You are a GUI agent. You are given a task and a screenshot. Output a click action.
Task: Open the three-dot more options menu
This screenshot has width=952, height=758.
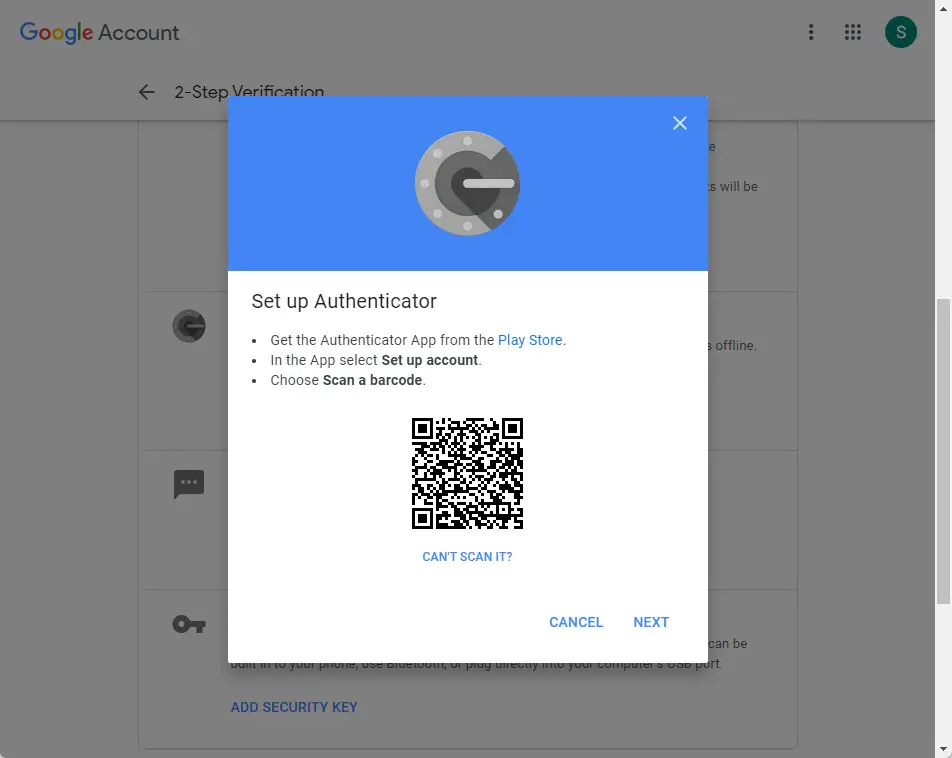(811, 32)
